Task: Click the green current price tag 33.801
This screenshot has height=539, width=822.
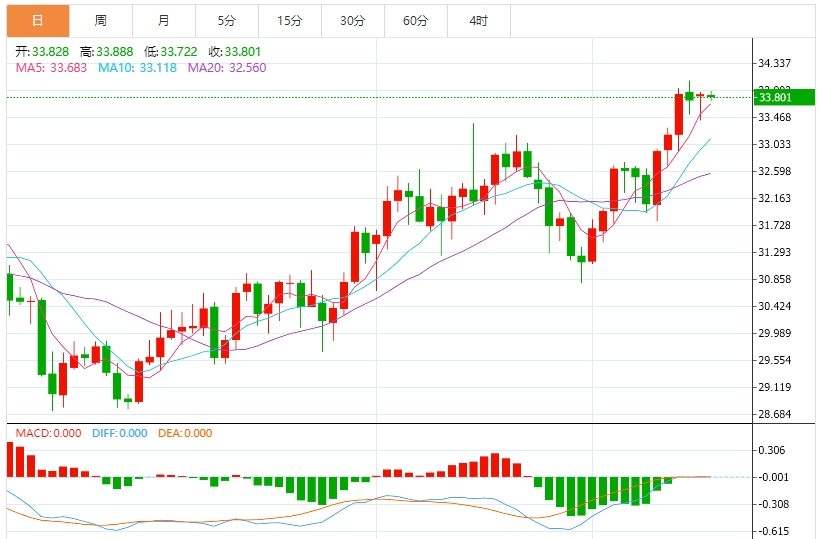Action: click(784, 98)
